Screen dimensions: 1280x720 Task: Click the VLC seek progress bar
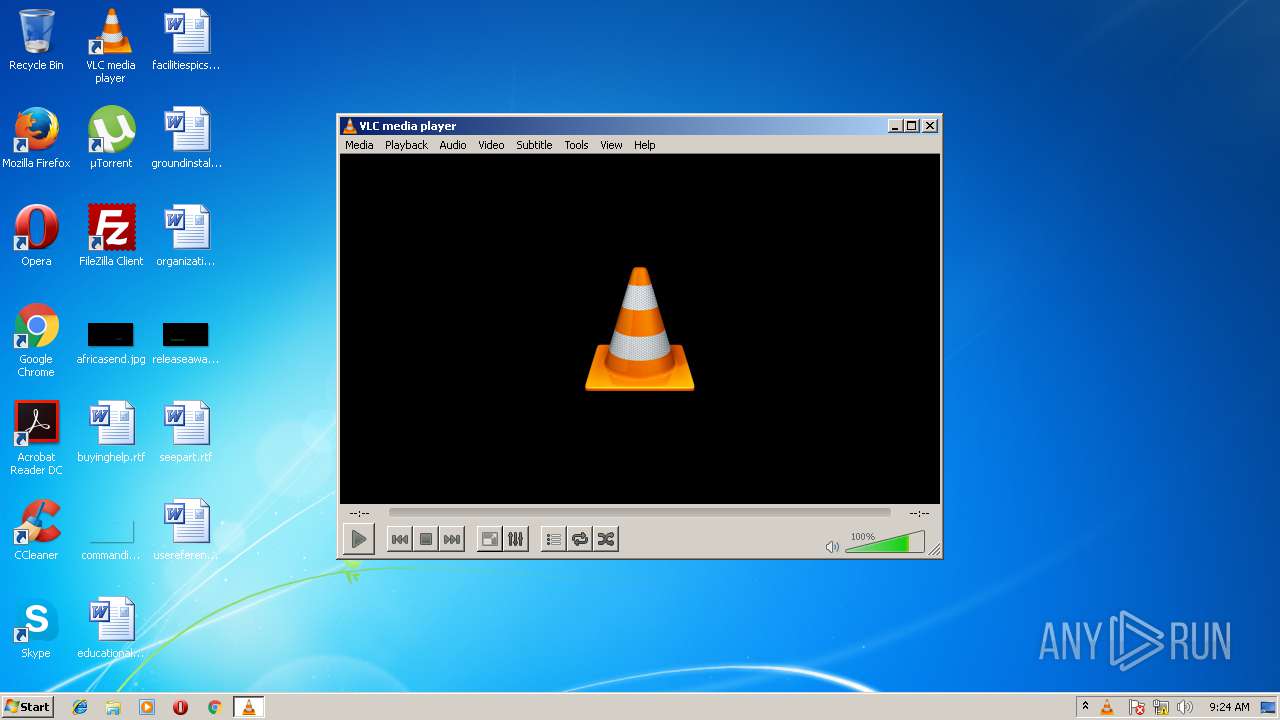tap(639, 512)
